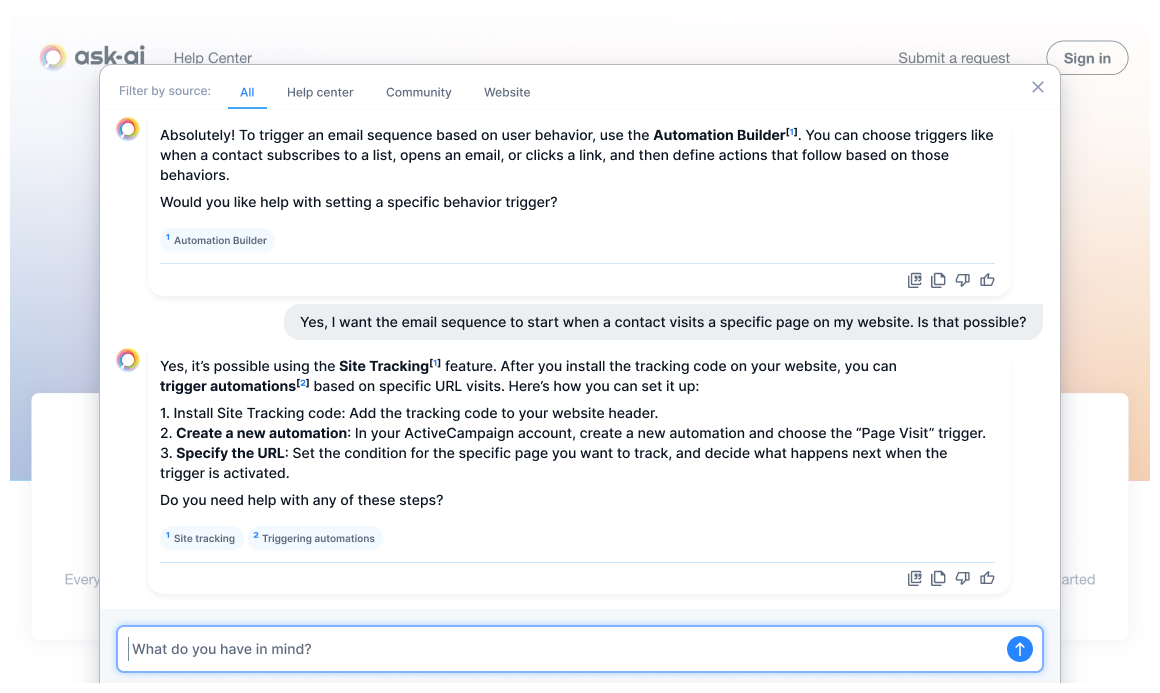Viewport: 1160px width, 693px height.
Task: Thumbs down the Automation Builder answer
Action: click(x=962, y=280)
